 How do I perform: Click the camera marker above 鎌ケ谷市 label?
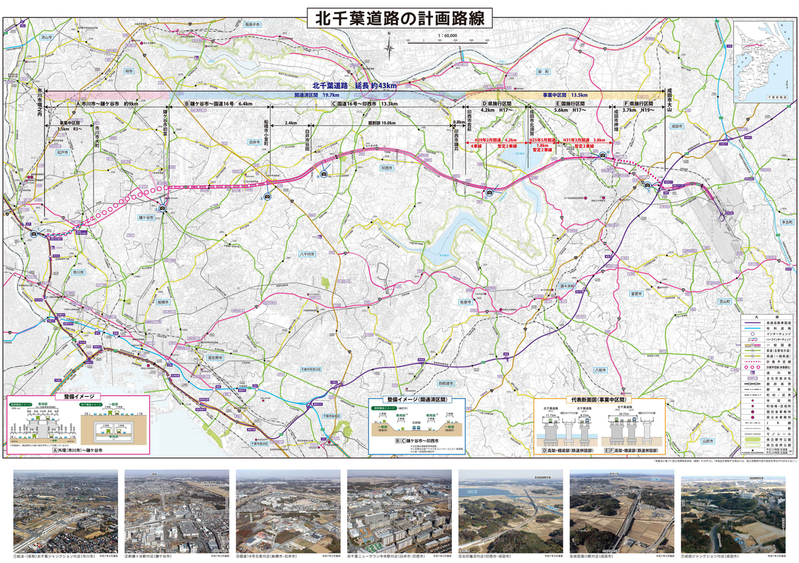click(x=163, y=207)
